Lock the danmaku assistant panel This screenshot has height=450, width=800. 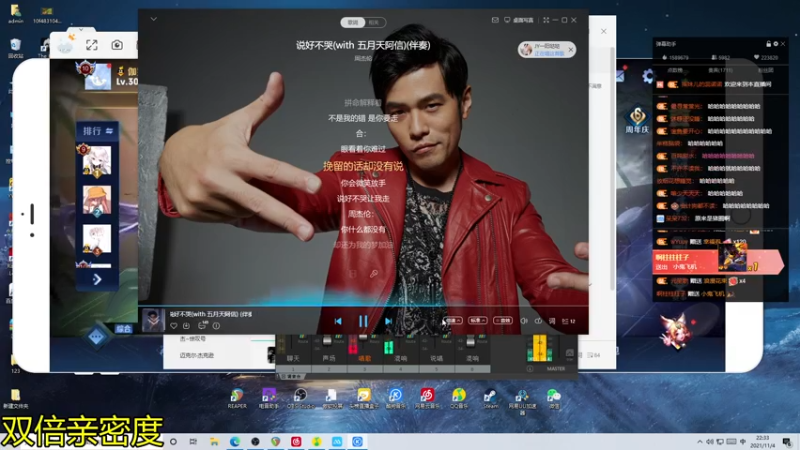click(768, 44)
